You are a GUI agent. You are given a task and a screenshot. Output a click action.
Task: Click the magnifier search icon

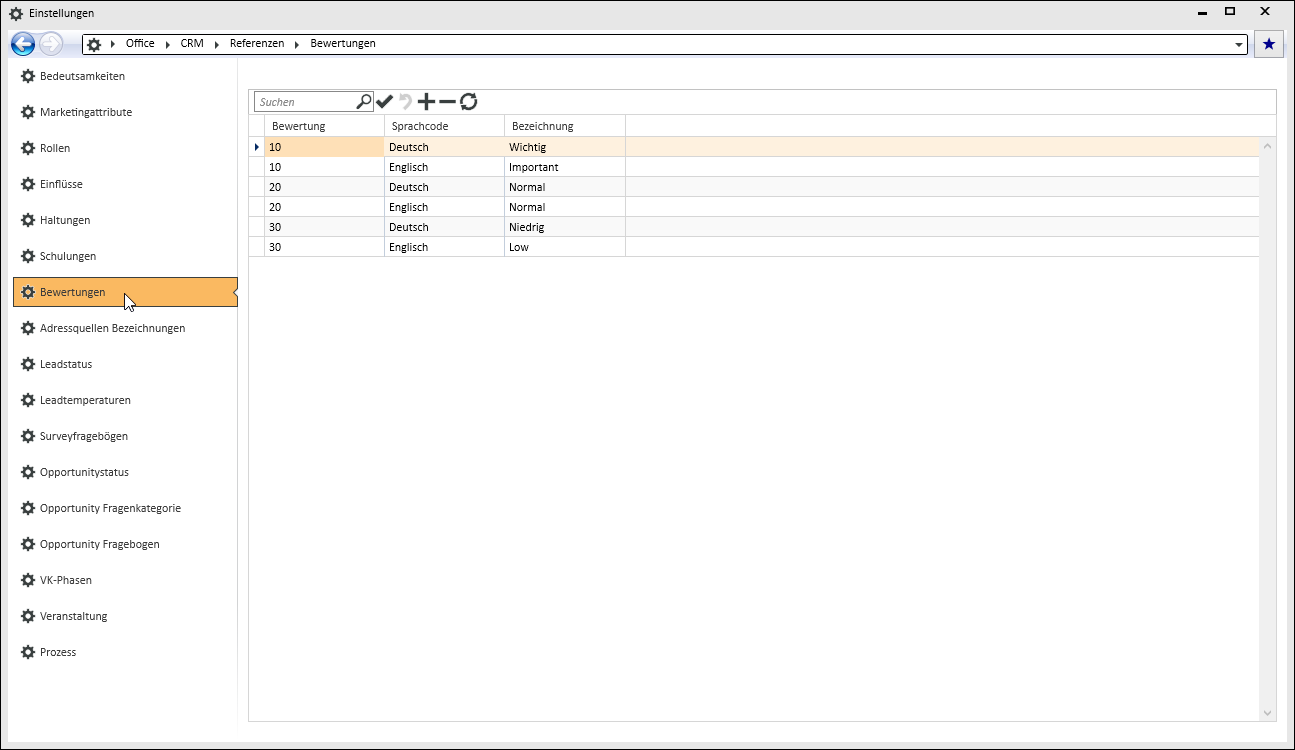(x=364, y=101)
